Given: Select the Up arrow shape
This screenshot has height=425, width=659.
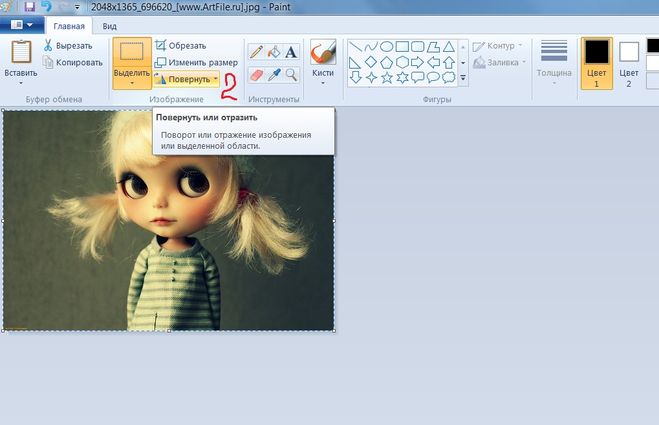Looking at the screenshot, I should (x=449, y=63).
